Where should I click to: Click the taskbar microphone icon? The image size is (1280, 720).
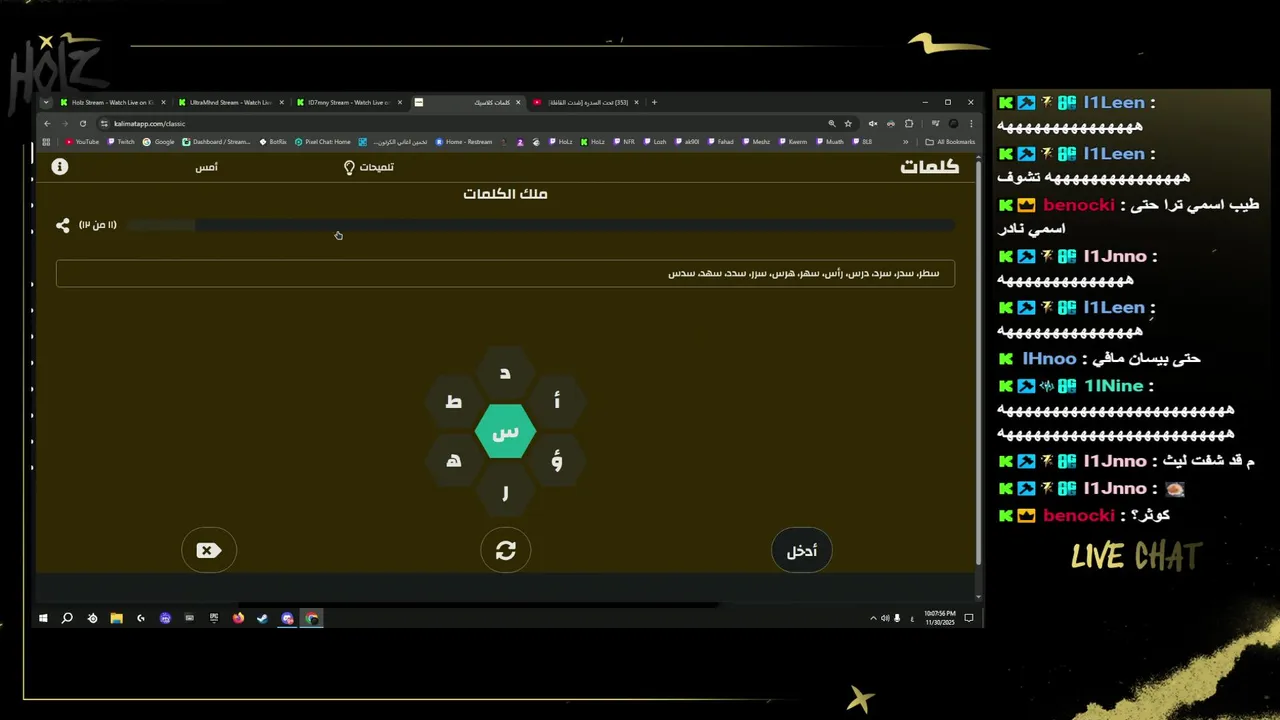897,618
